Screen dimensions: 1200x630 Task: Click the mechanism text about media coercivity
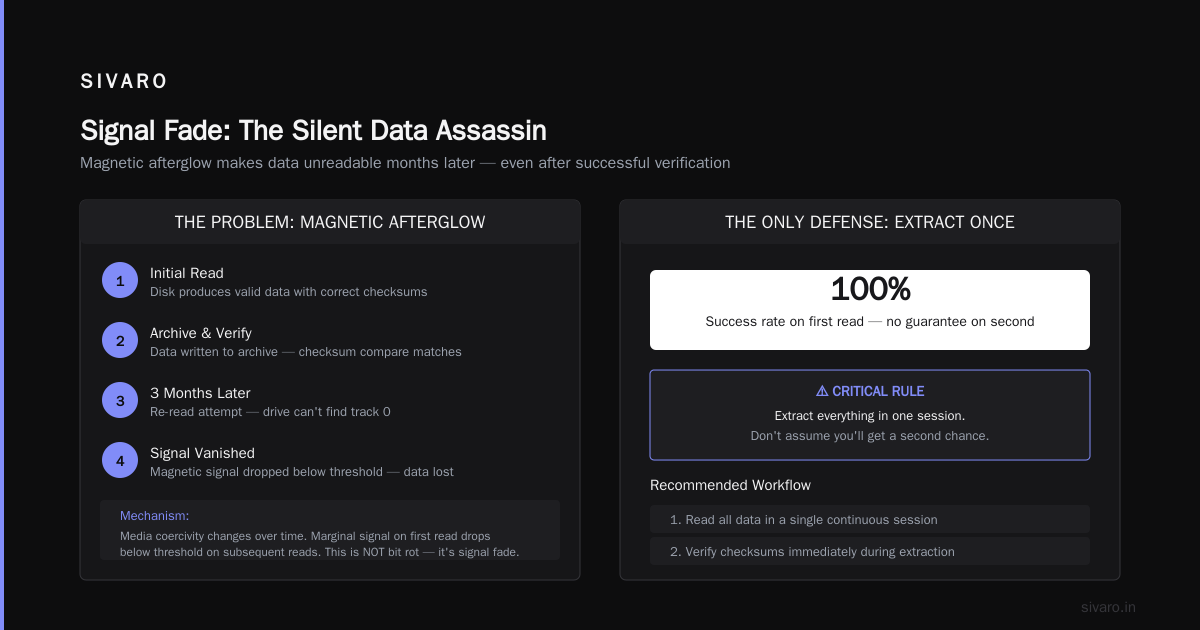(x=320, y=544)
